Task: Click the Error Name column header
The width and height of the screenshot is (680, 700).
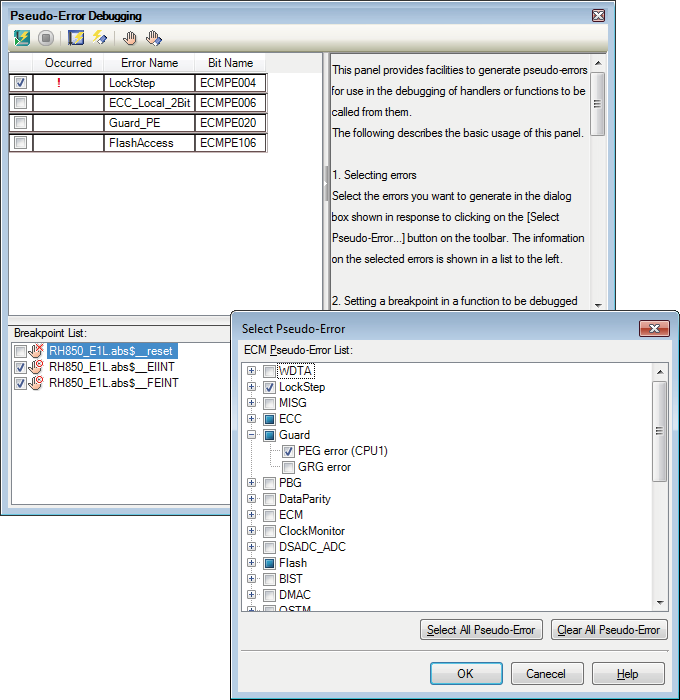Action: tap(149, 63)
